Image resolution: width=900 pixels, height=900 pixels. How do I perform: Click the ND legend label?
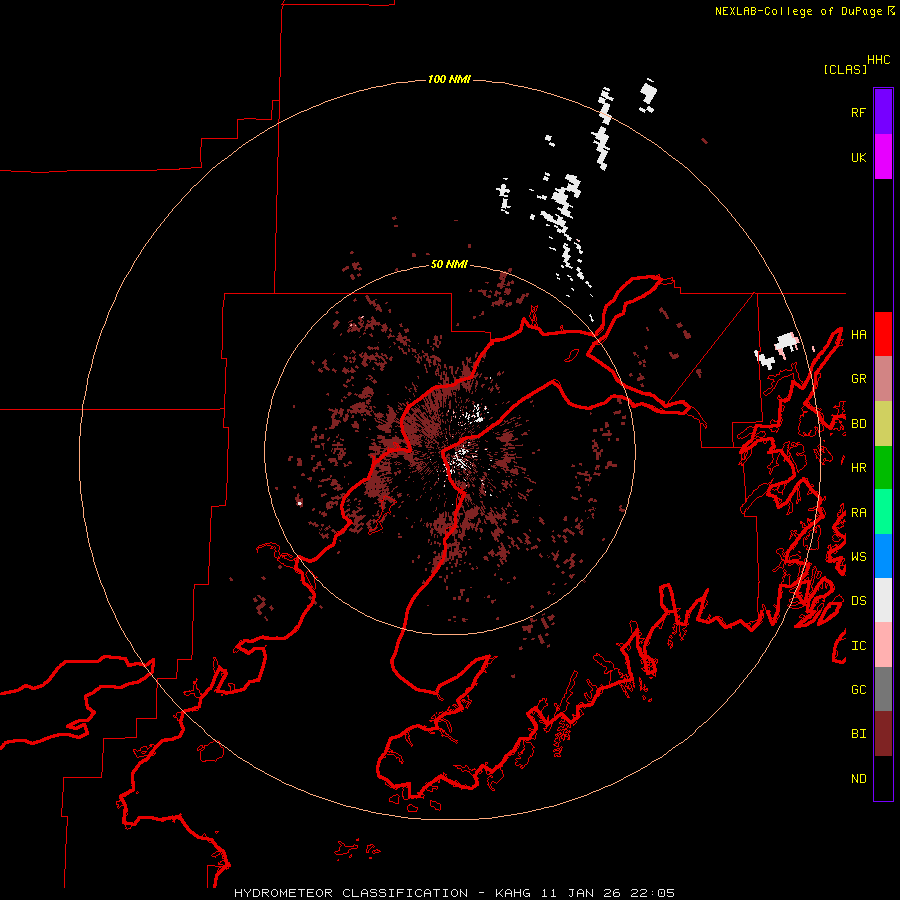(x=858, y=779)
